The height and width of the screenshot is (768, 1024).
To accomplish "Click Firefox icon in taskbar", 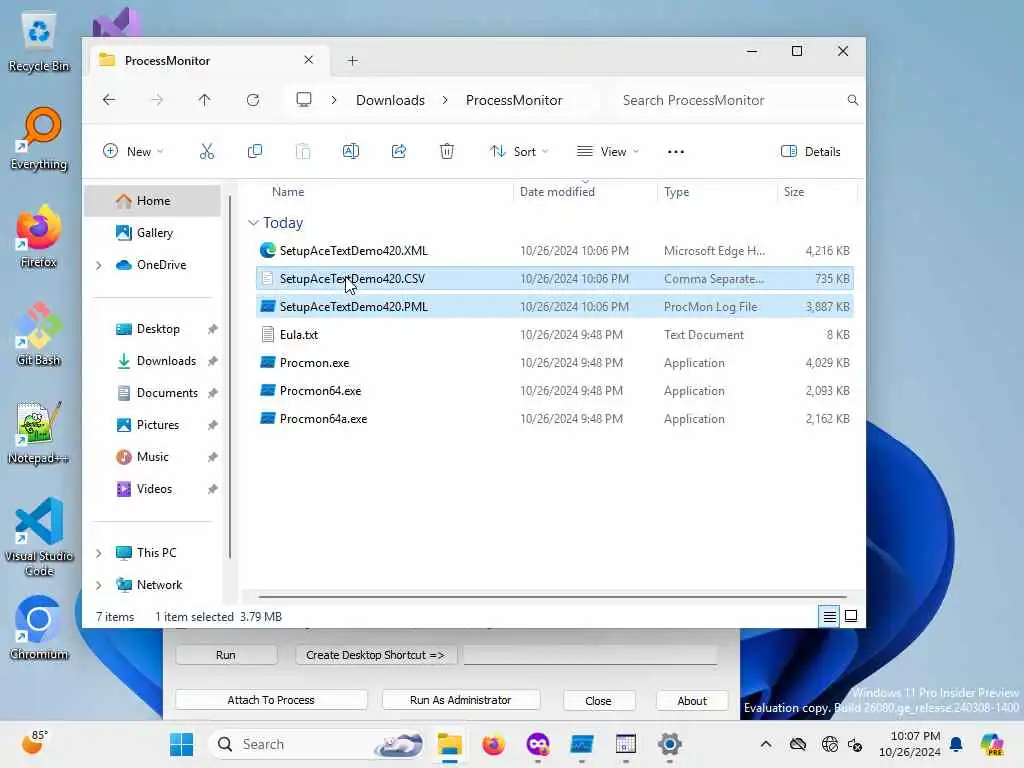I will [494, 744].
